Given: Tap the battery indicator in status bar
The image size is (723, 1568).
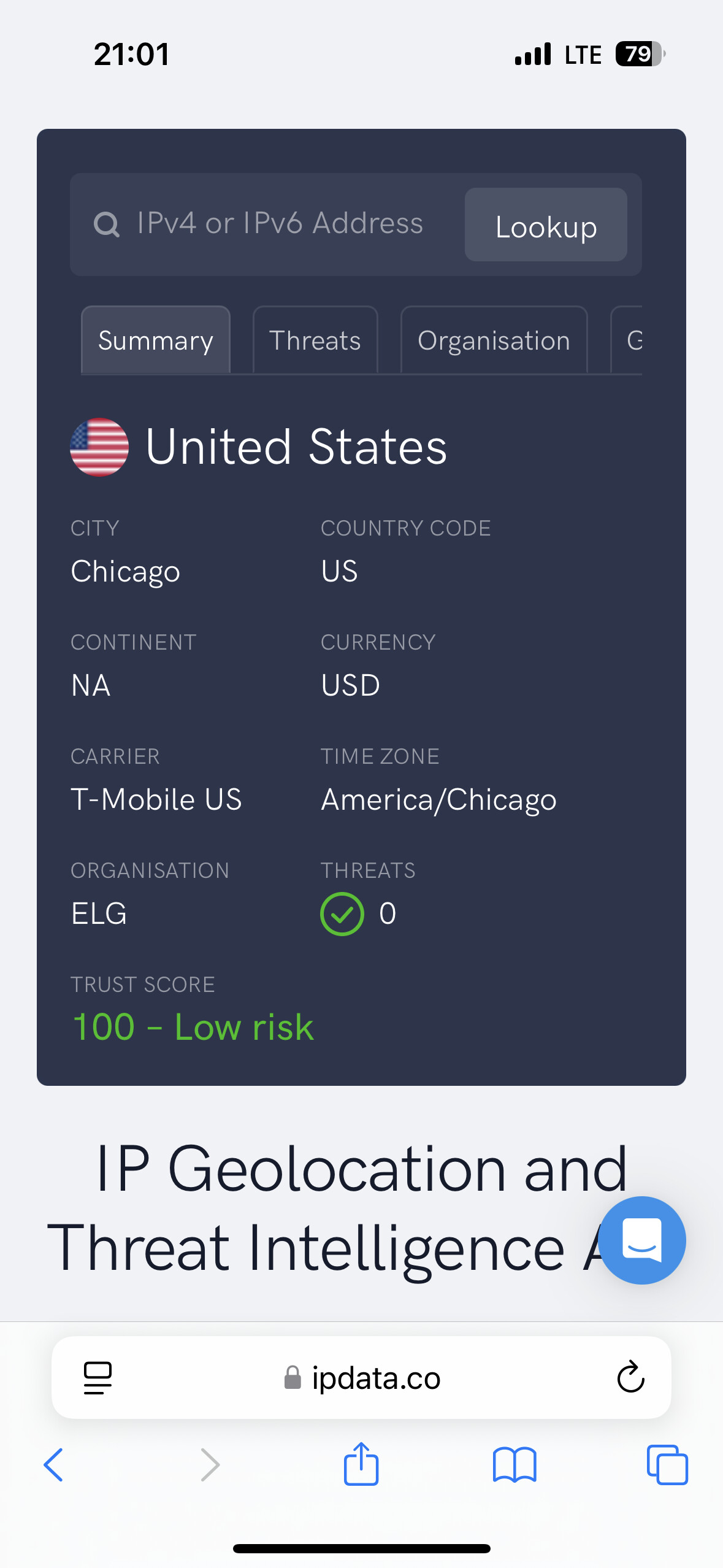Looking at the screenshot, I should pyautogui.click(x=641, y=54).
